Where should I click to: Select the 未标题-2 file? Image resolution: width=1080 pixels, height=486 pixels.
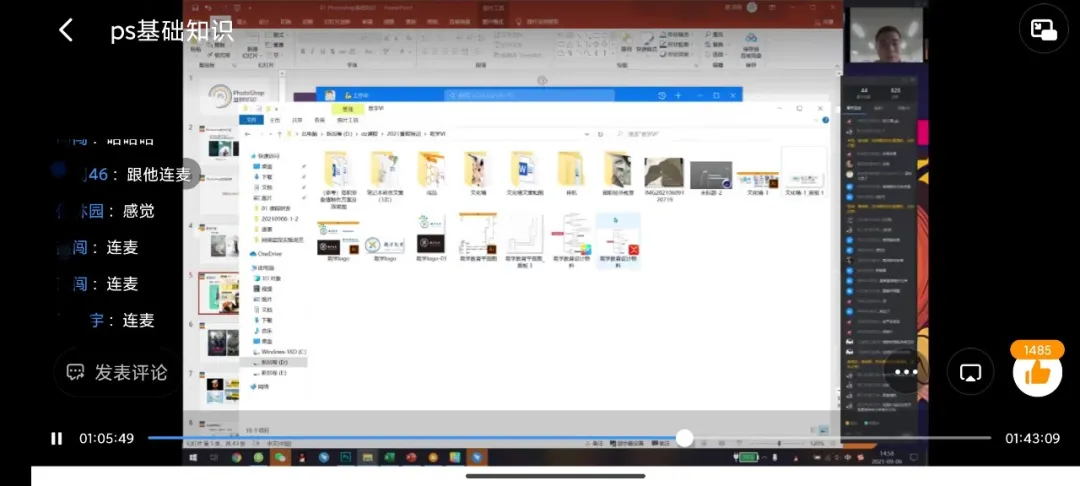[711, 178]
